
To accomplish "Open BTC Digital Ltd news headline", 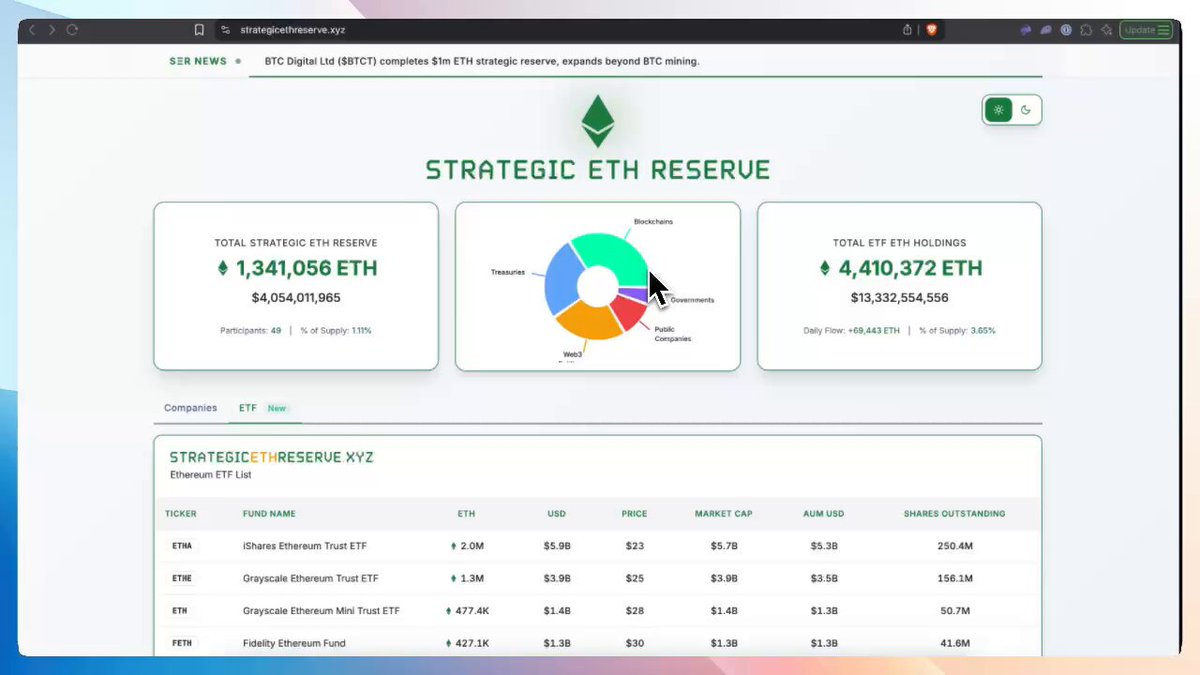I will (x=482, y=61).
